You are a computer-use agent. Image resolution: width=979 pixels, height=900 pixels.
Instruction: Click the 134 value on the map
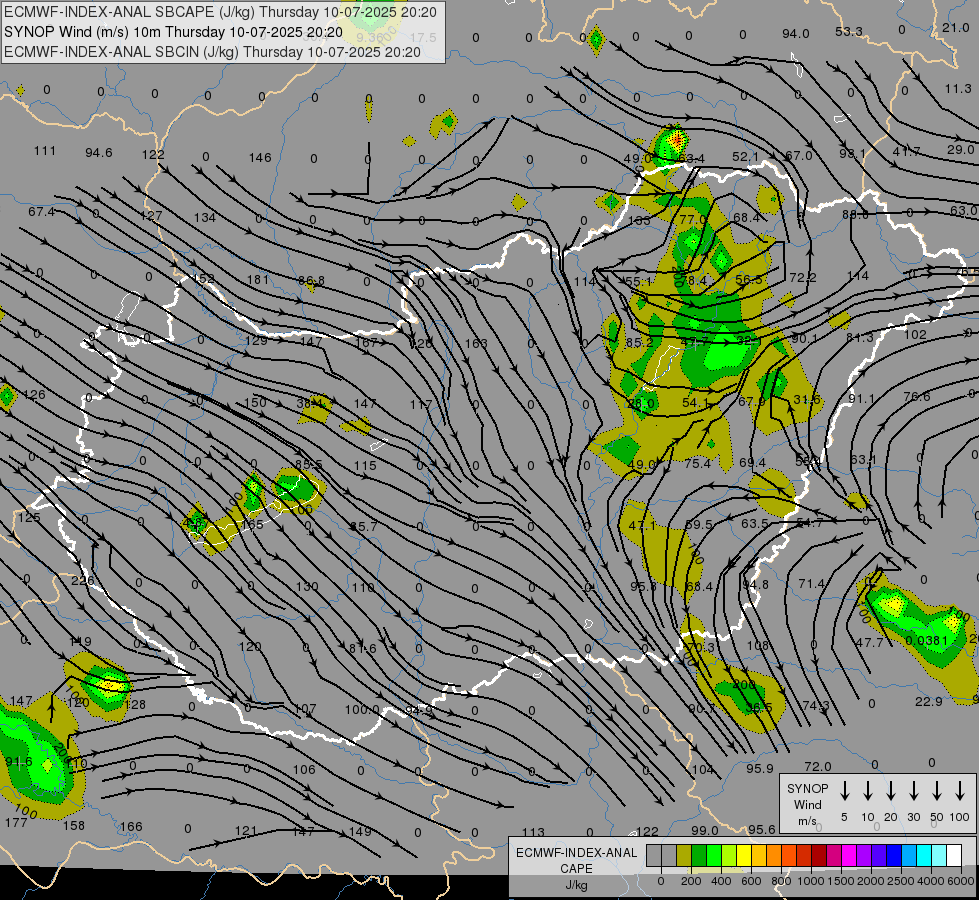(205, 217)
